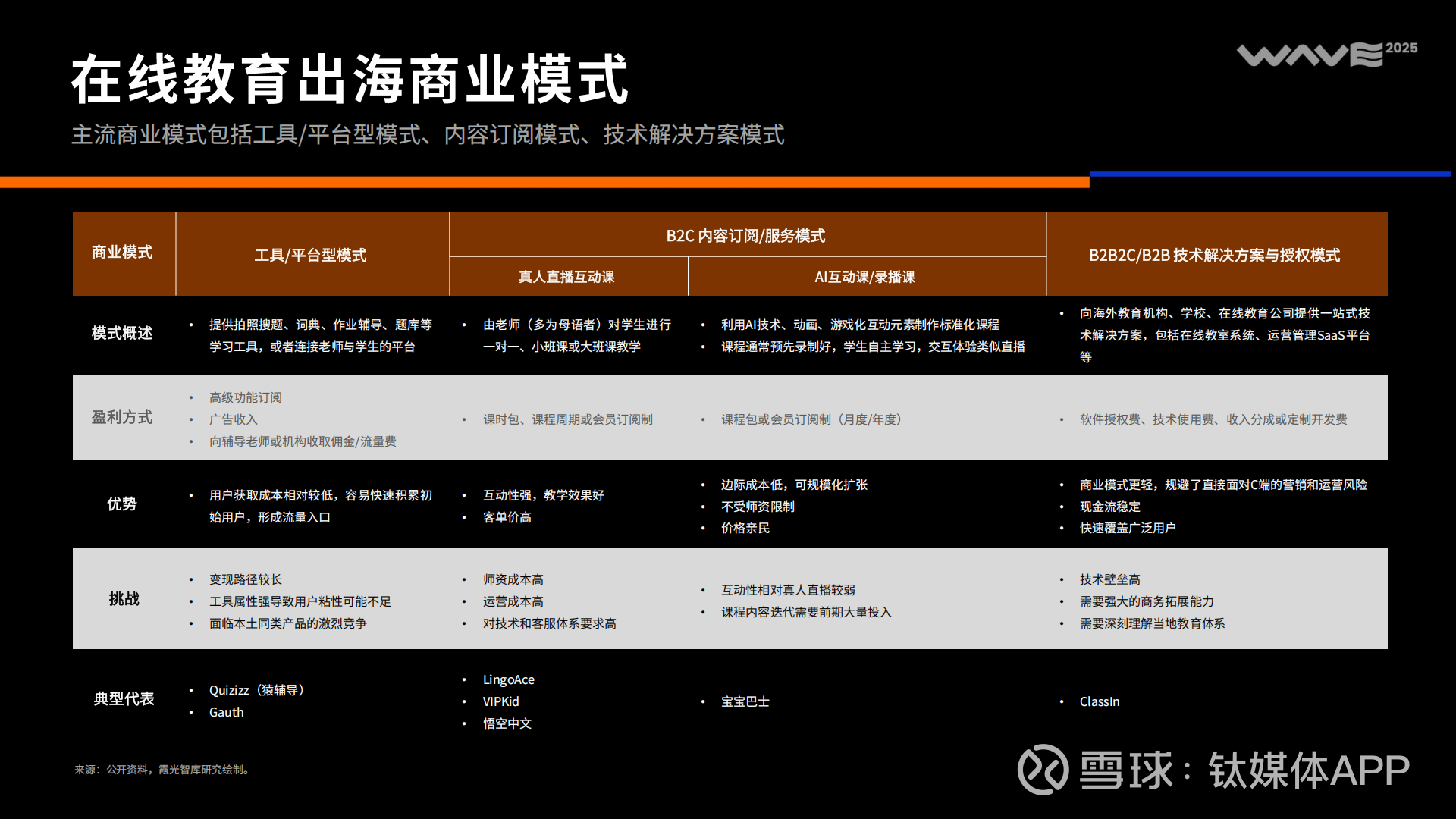Click the 模式概述 row label
Viewport: 1456px width, 819px height.
pyautogui.click(x=122, y=333)
